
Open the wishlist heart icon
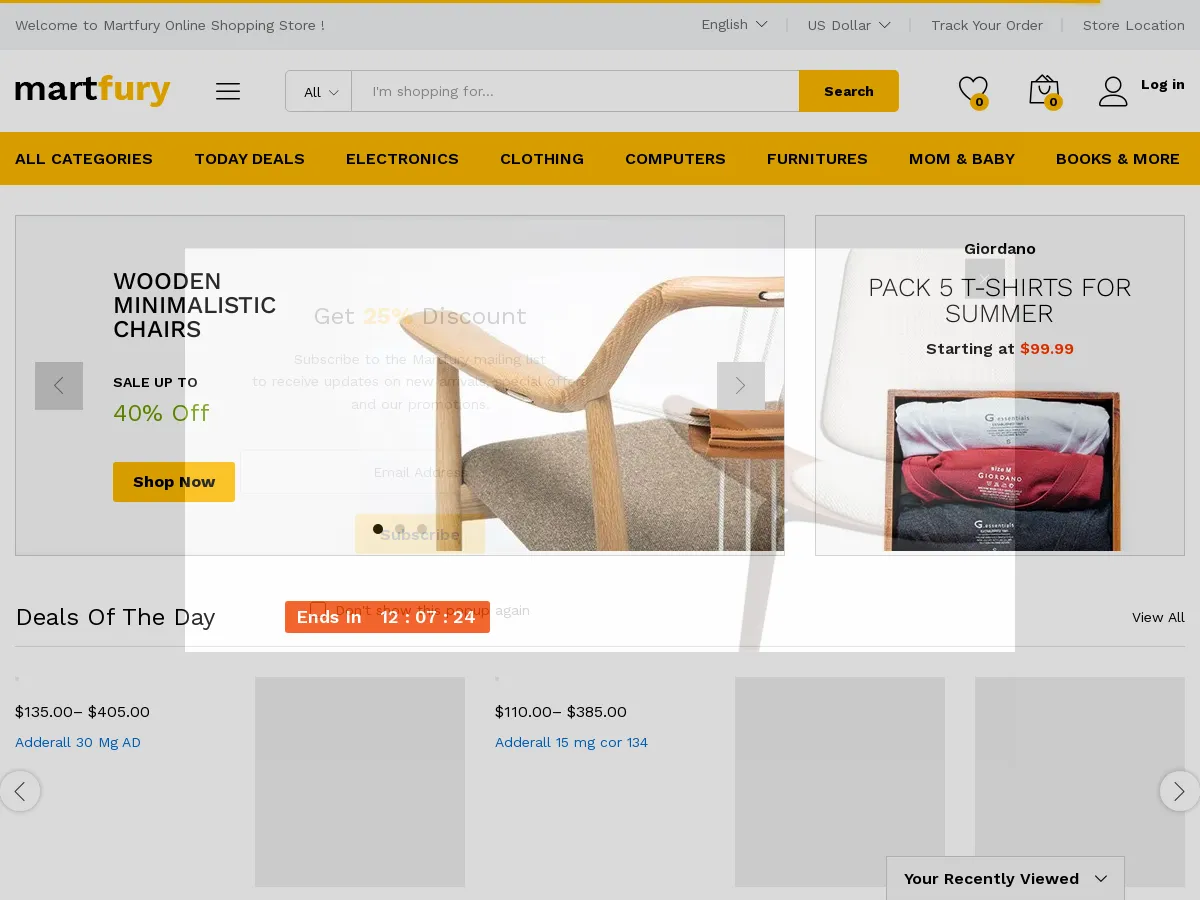point(972,90)
